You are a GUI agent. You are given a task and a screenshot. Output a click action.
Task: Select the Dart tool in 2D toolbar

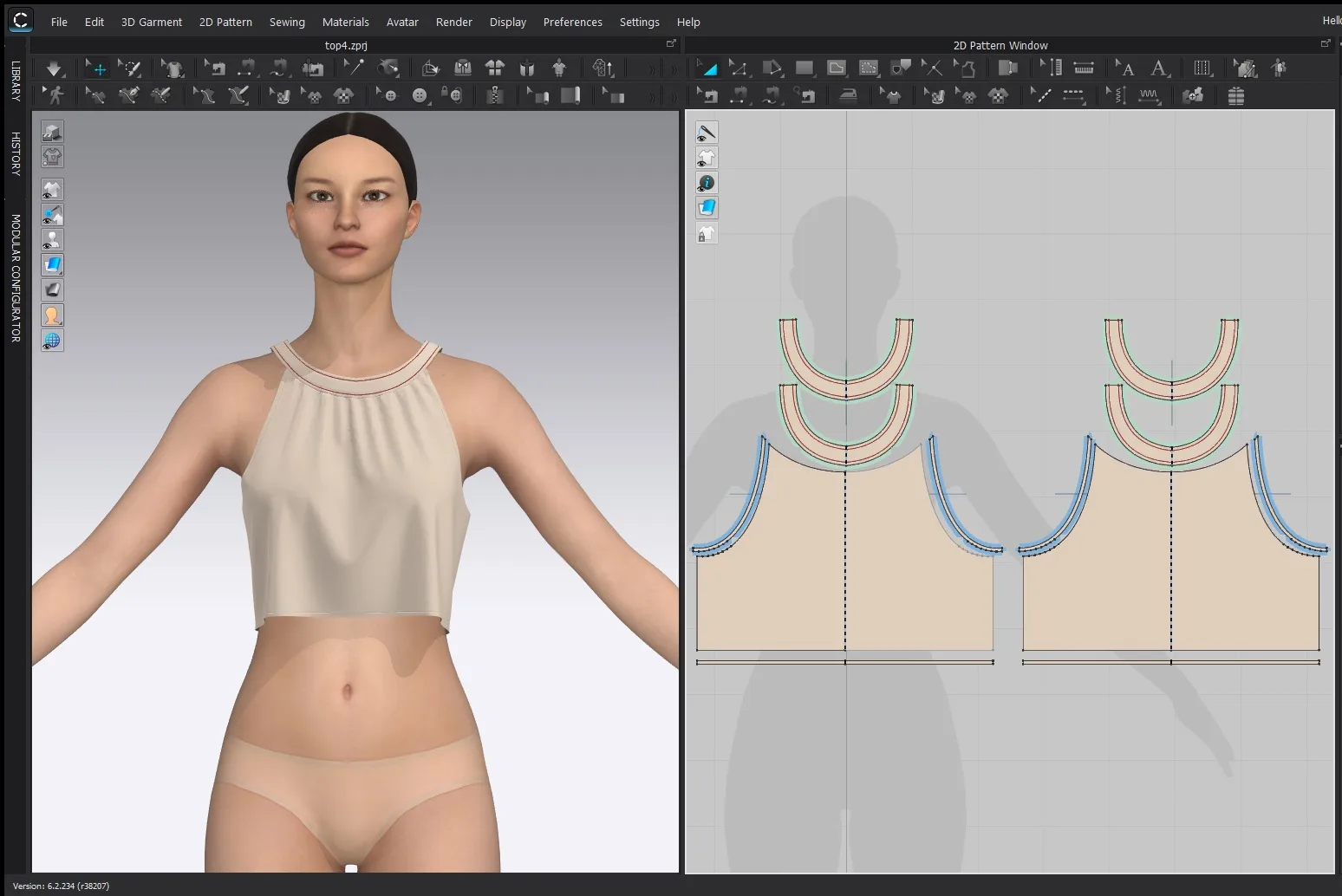901,68
